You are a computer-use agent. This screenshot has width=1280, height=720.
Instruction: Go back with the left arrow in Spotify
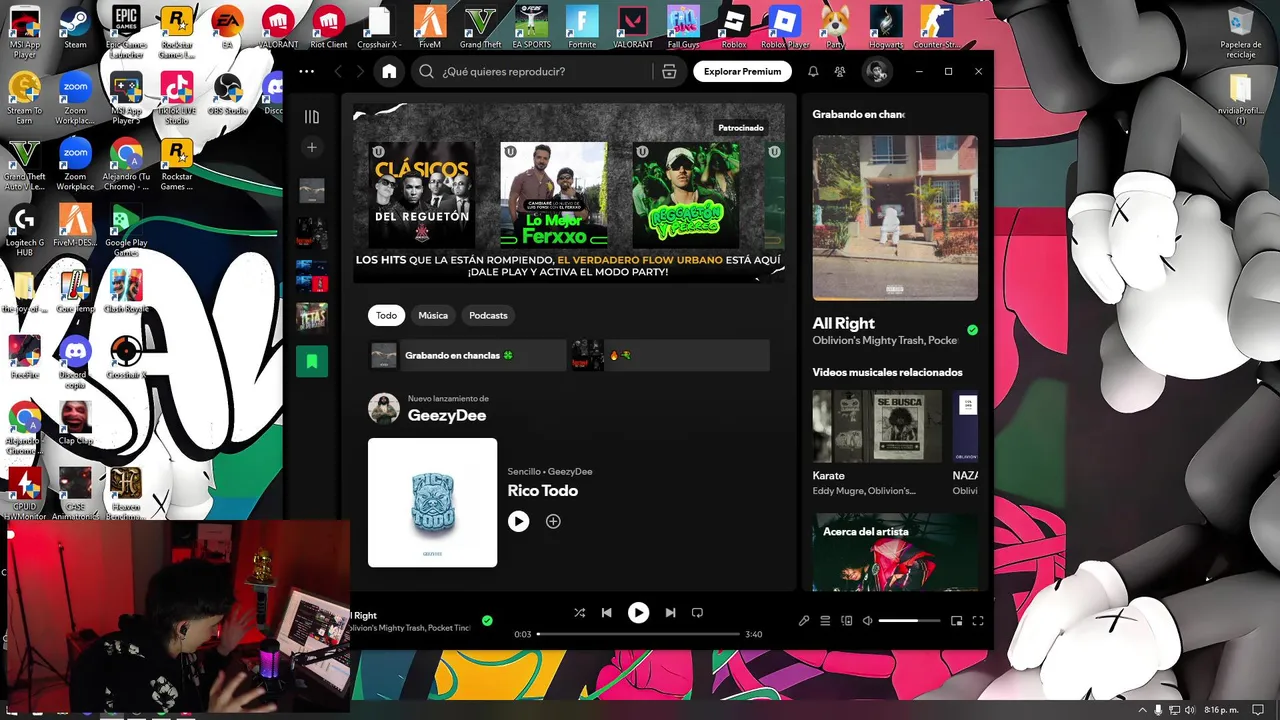pyautogui.click(x=338, y=71)
